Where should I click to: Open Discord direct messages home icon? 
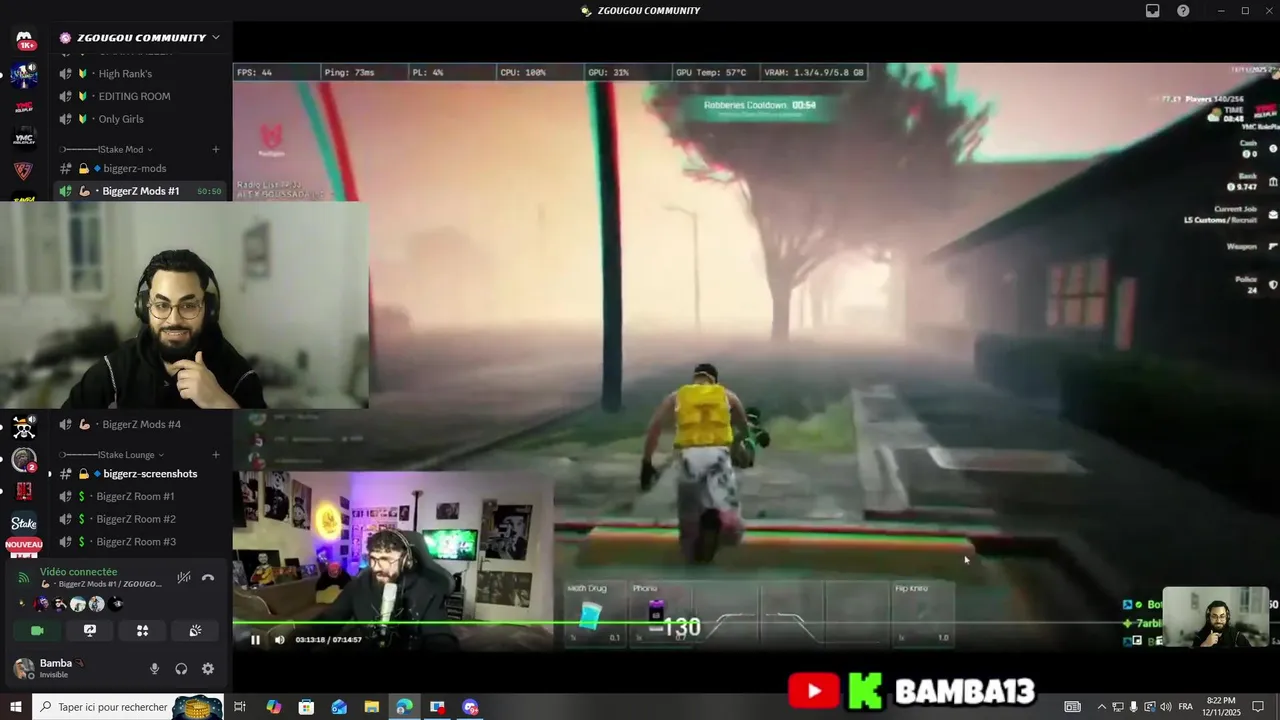(24, 39)
